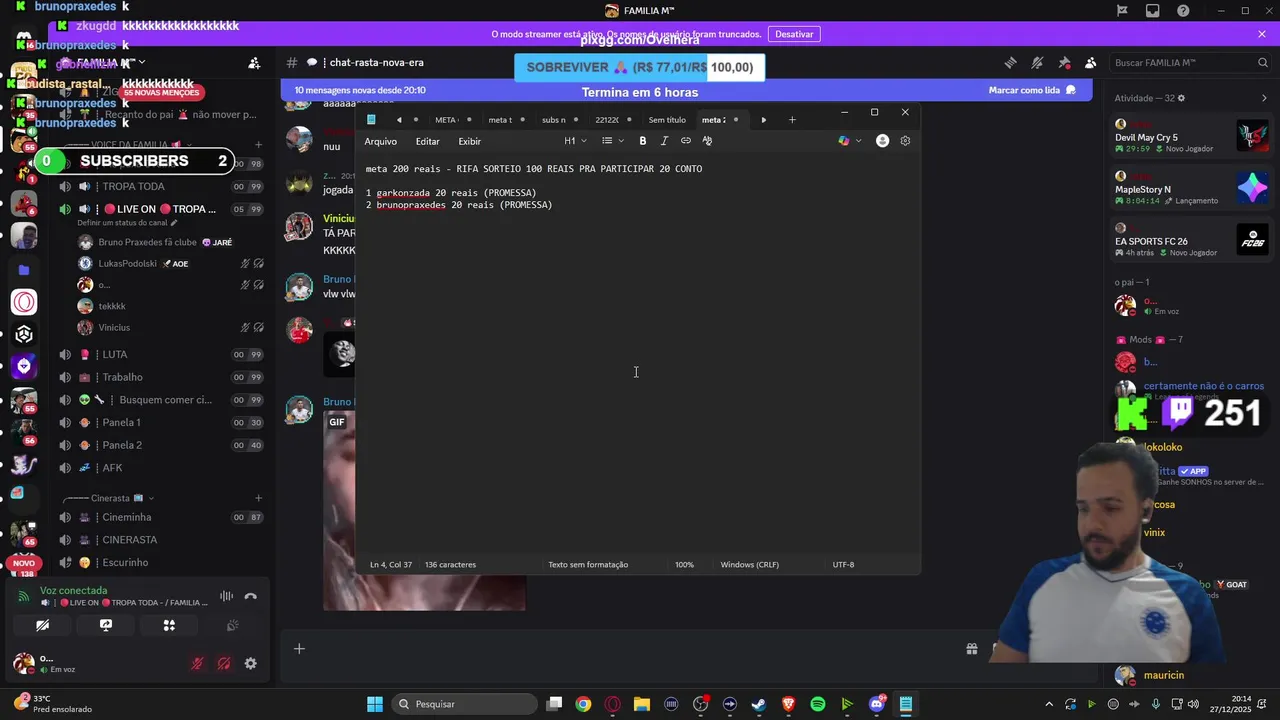The height and width of the screenshot is (720, 1280).
Task: Open the Devil May Cry 5 activity card
Action: (x=1192, y=137)
